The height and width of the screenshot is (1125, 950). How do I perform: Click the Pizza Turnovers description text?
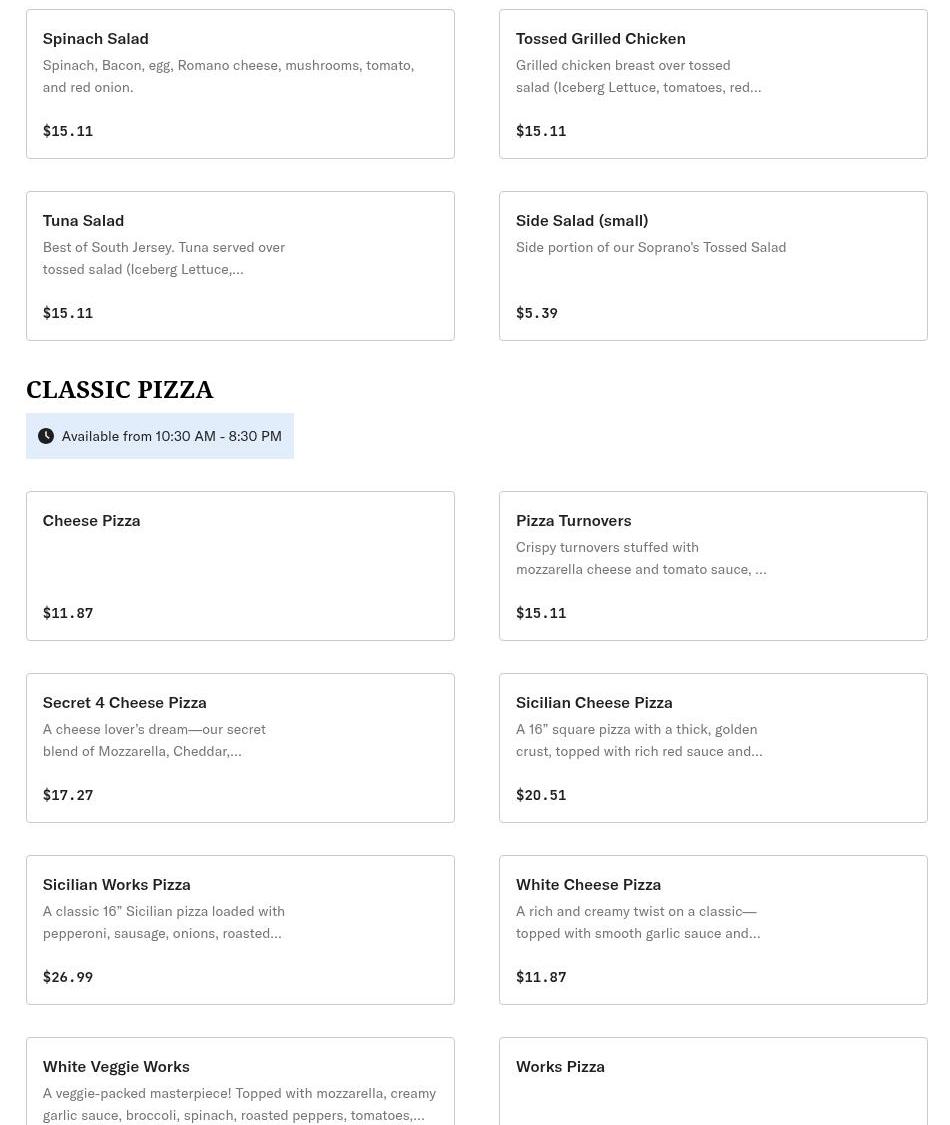640,558
